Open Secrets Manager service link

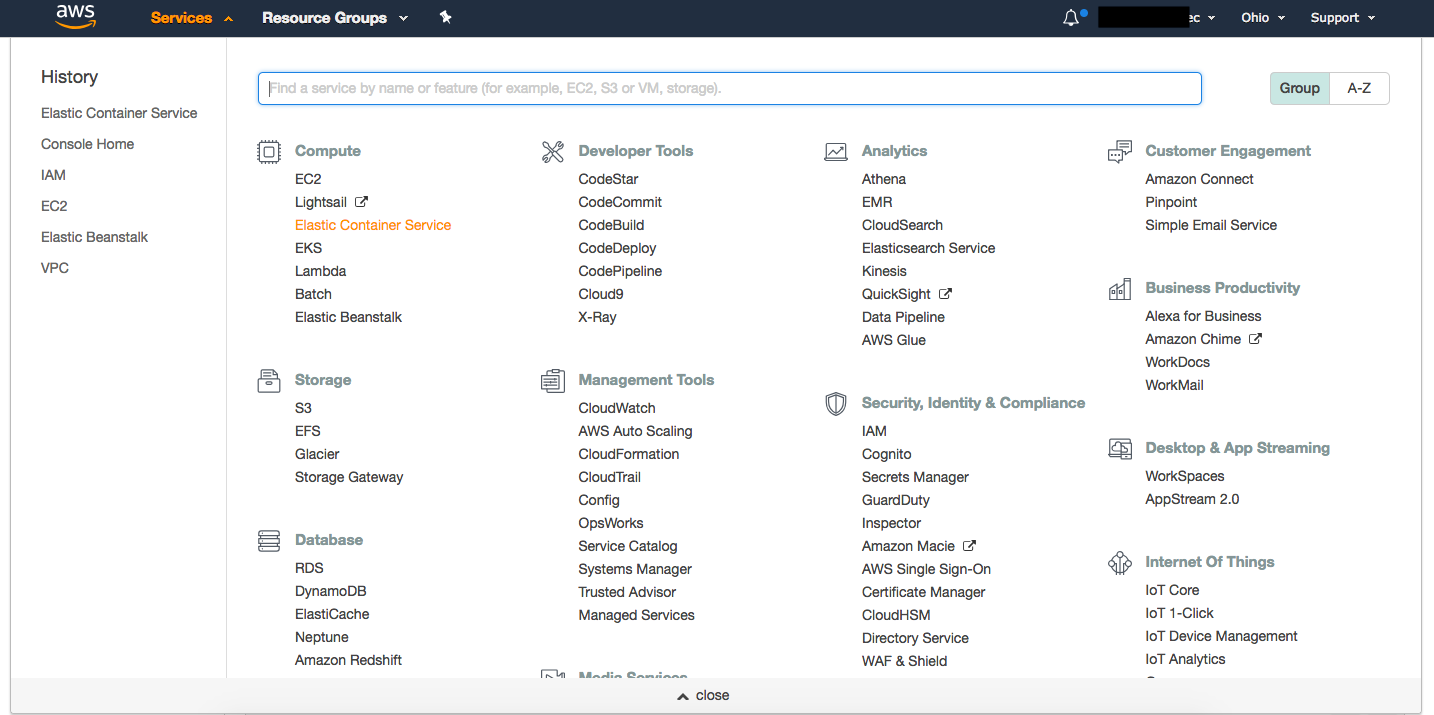point(915,477)
